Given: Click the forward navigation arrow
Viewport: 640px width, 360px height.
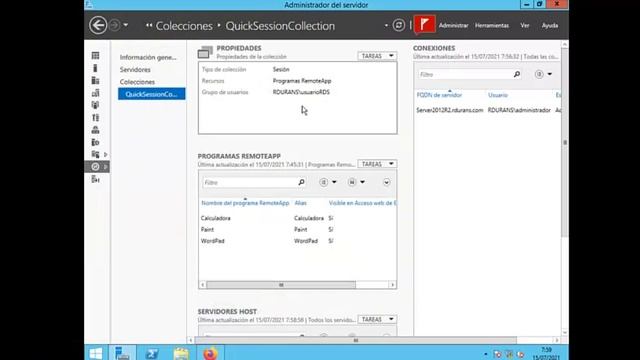Looking at the screenshot, I should 115,25.
